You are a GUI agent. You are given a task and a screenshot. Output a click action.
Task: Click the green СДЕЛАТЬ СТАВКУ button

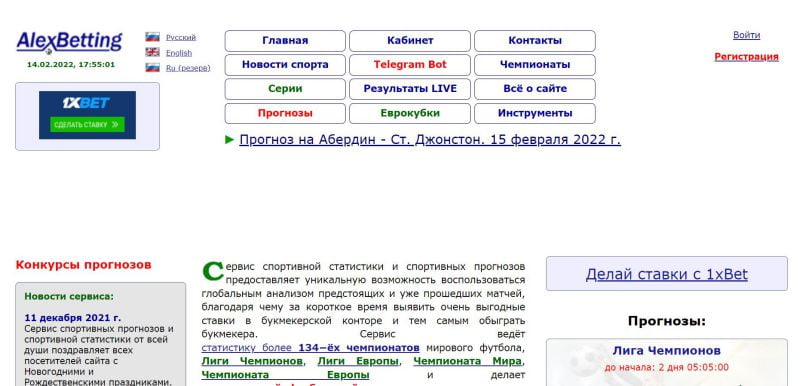pyautogui.click(x=87, y=124)
